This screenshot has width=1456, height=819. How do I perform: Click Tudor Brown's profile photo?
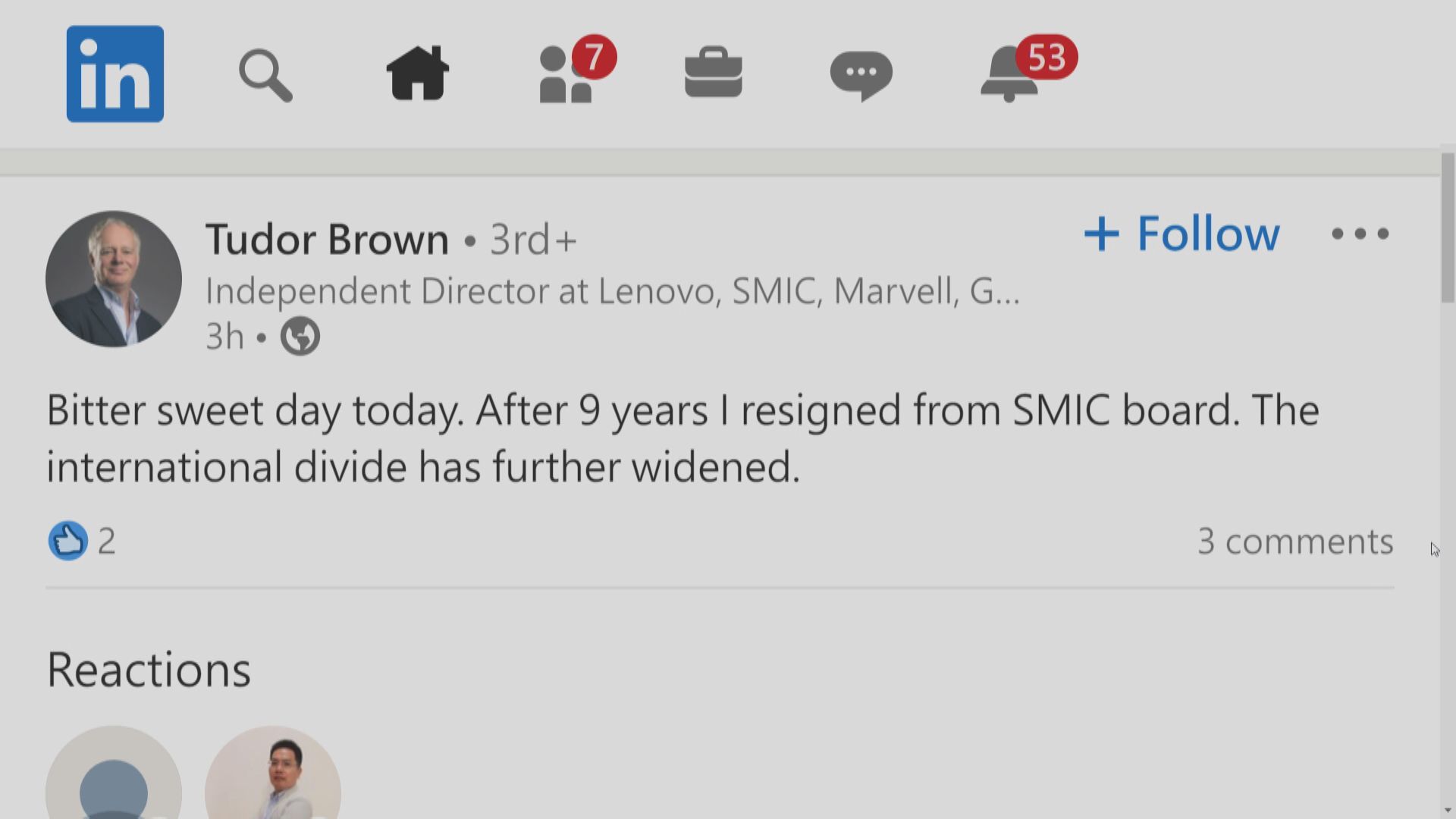pyautogui.click(x=114, y=279)
